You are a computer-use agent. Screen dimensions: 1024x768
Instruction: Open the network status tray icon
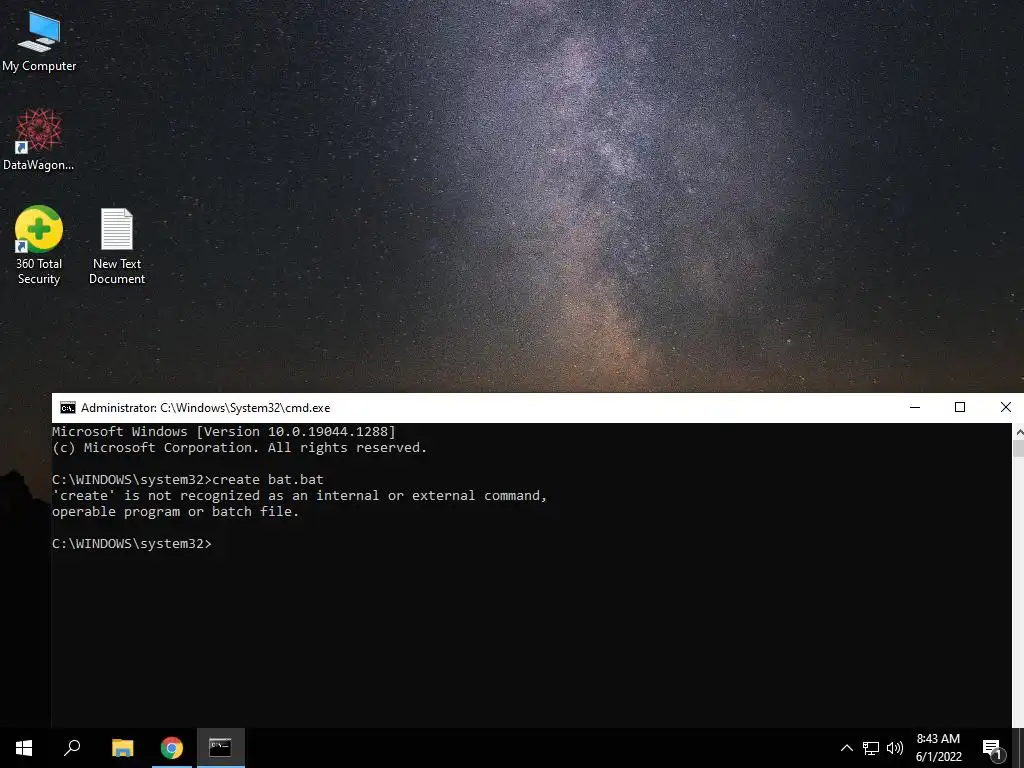point(871,748)
